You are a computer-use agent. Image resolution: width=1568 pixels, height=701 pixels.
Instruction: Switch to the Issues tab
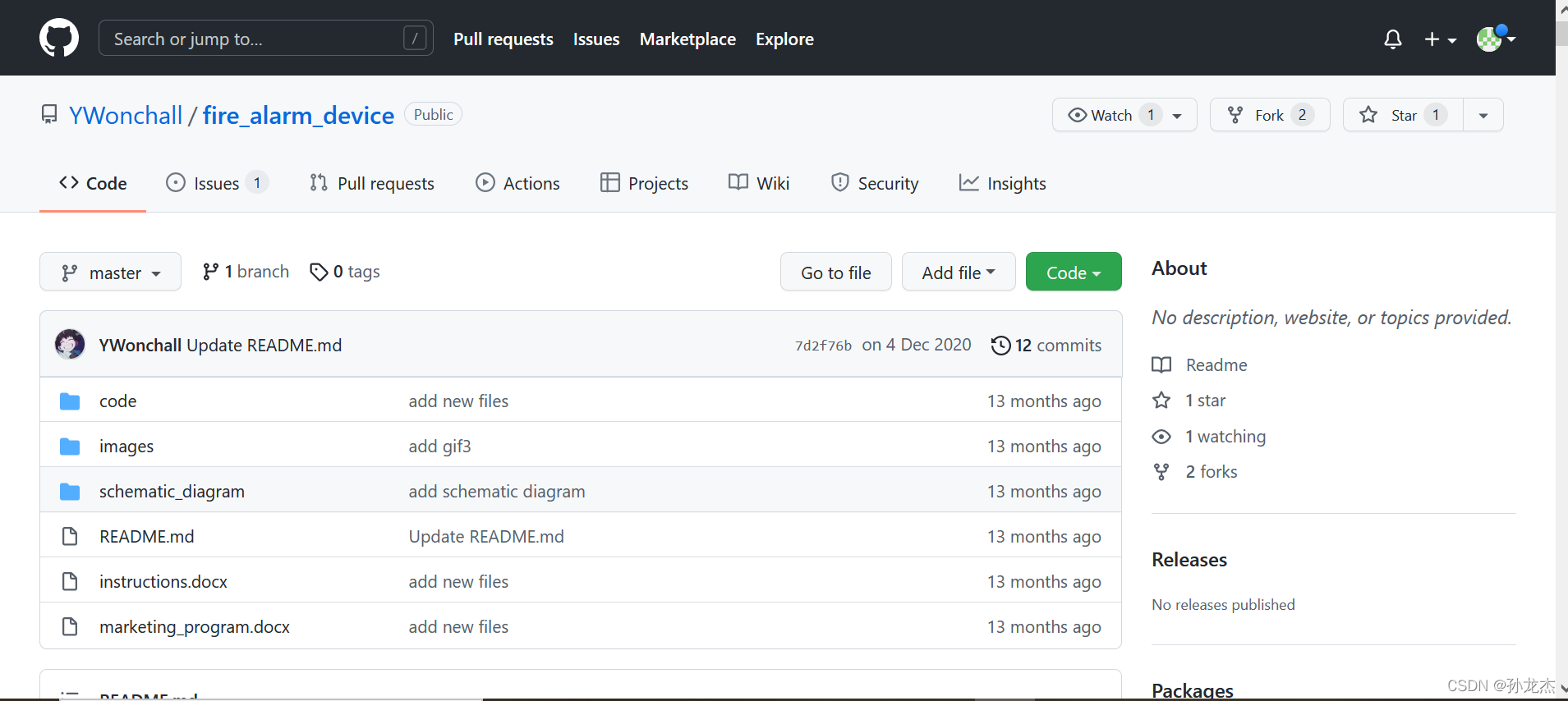point(217,183)
